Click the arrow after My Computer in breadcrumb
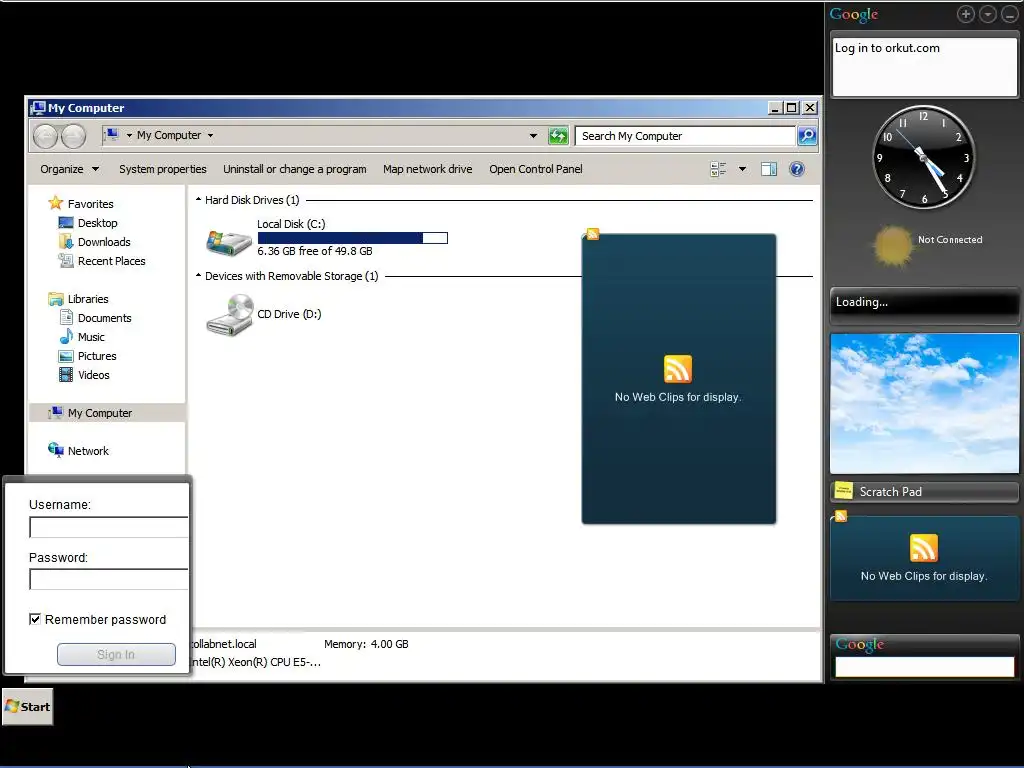 (210, 135)
